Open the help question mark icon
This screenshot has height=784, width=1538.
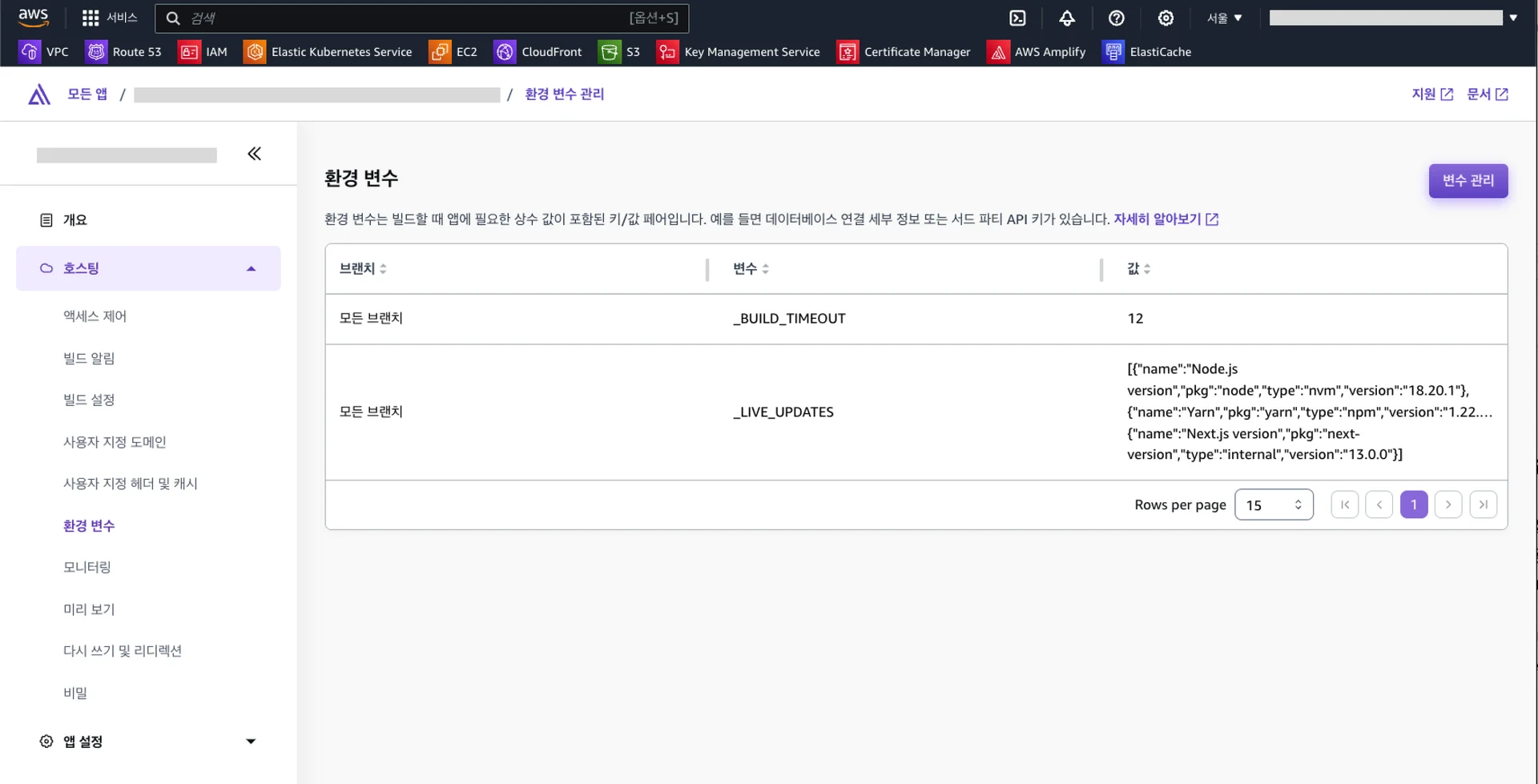point(1116,18)
